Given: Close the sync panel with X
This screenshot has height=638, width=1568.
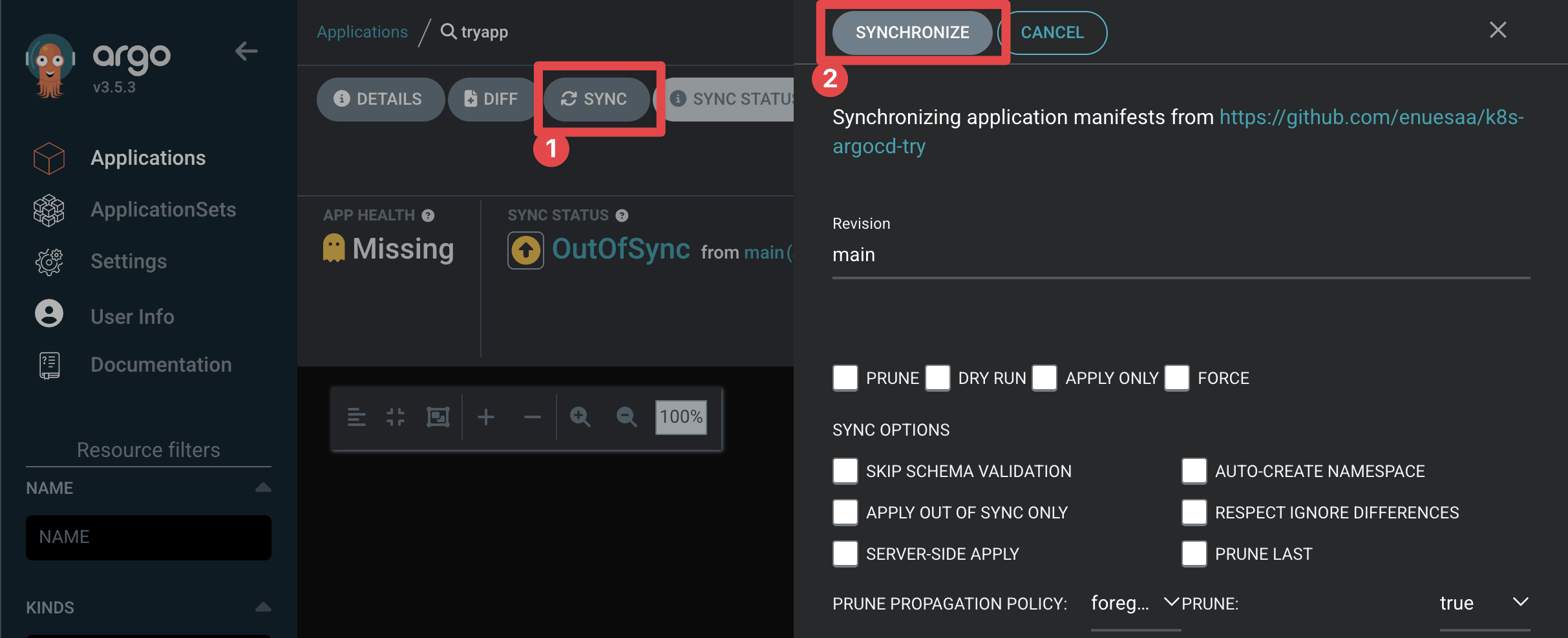Looking at the screenshot, I should pos(1498,30).
